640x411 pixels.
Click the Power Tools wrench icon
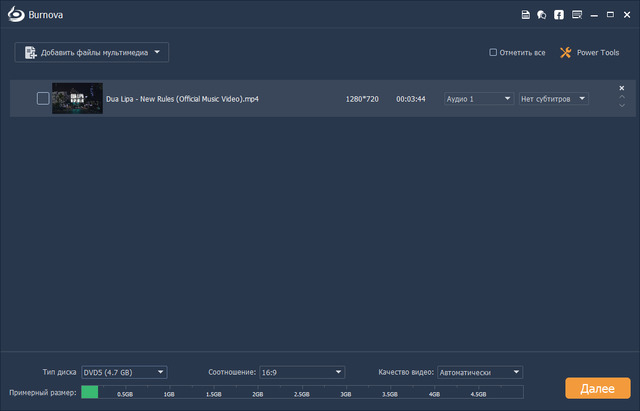[565, 52]
